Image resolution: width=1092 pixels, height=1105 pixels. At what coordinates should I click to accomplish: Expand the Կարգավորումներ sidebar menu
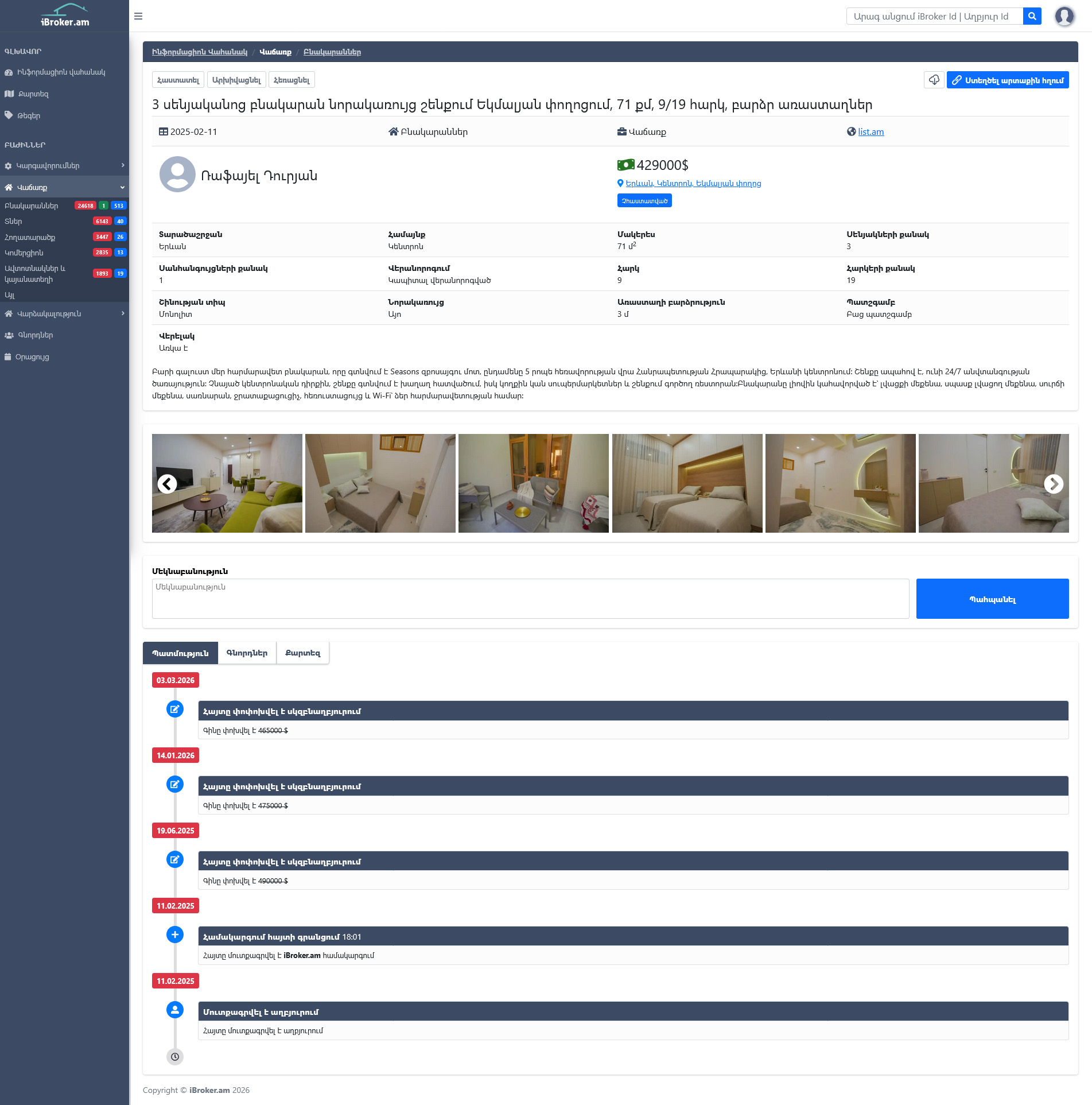click(x=64, y=166)
